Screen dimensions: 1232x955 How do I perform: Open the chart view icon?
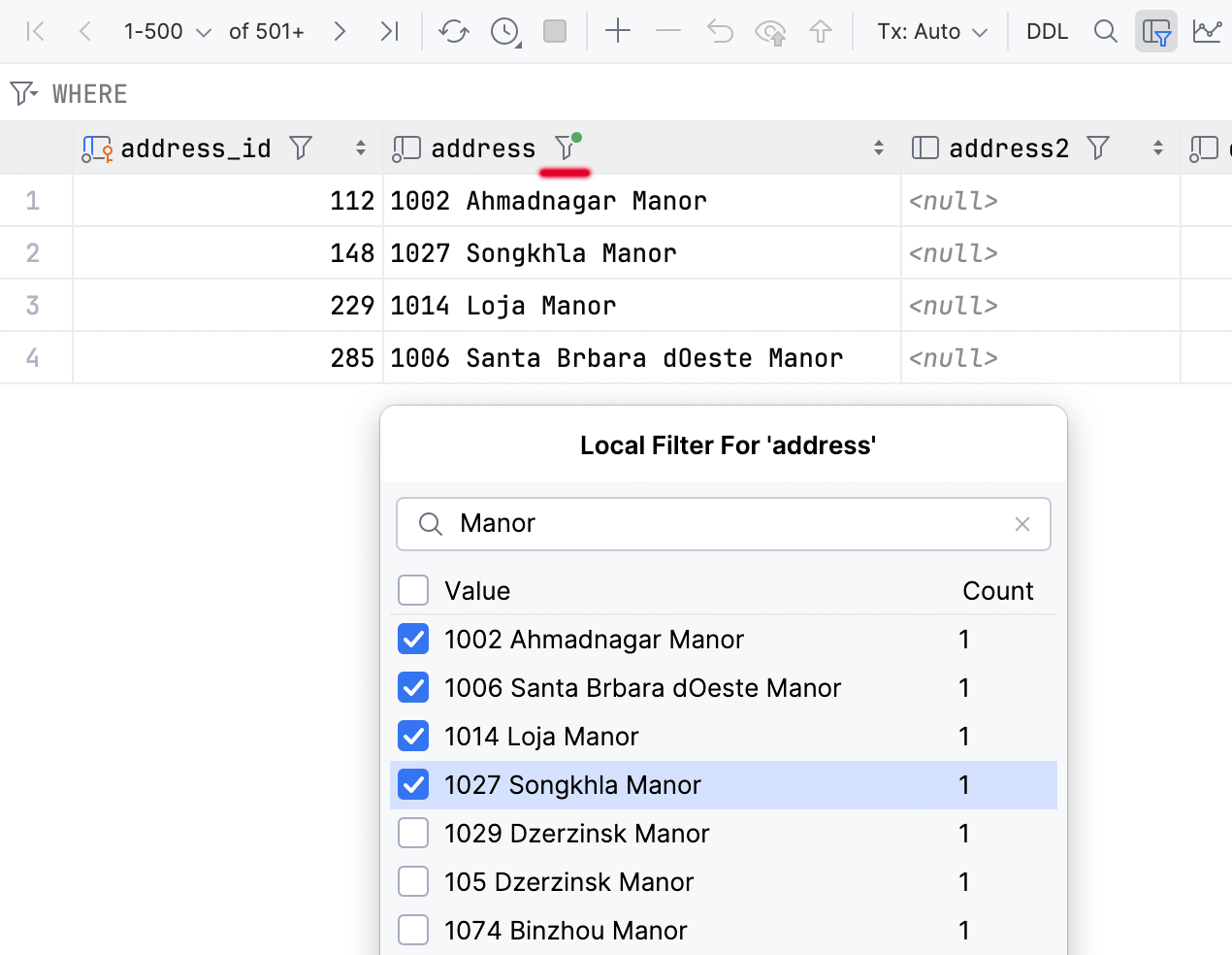tap(1207, 32)
